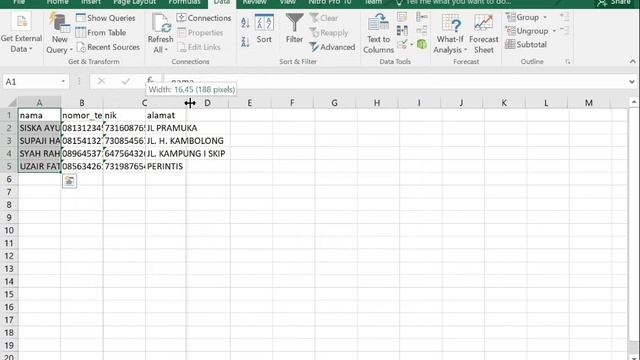640x360 pixels.
Task: Click the greyed Properties command
Action: tap(200, 33)
